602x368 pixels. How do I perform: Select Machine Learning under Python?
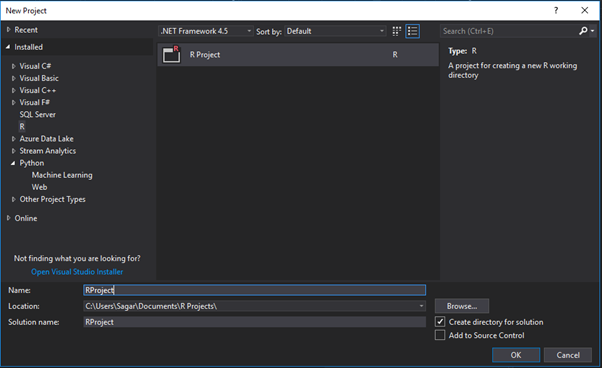(62, 175)
